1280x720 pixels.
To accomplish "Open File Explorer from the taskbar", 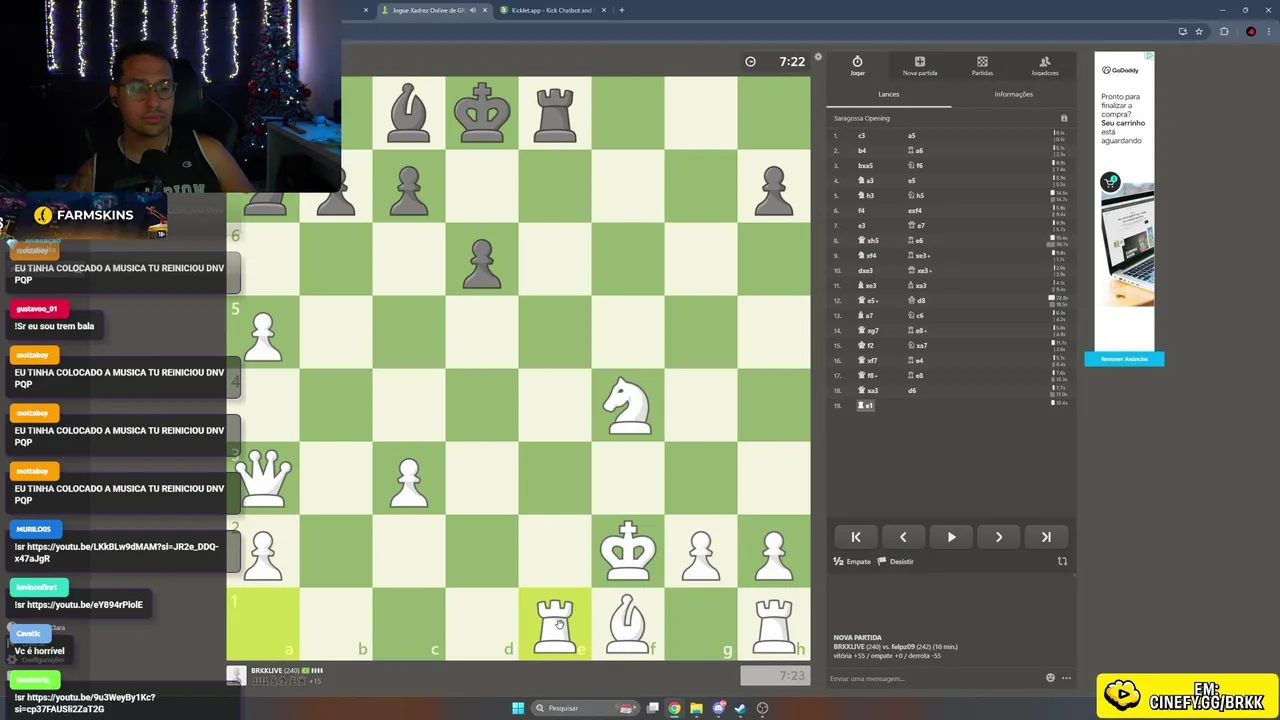I will (696, 708).
